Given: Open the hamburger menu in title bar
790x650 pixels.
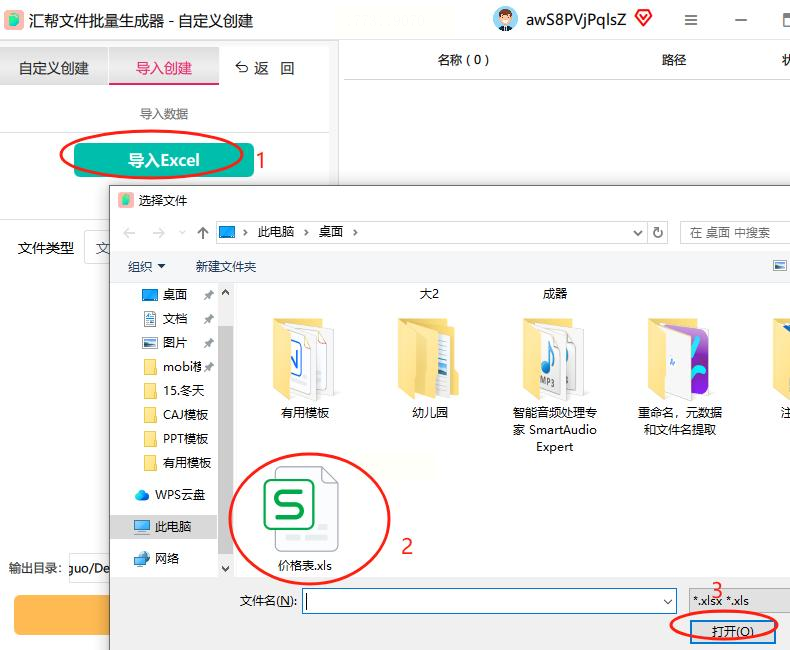Looking at the screenshot, I should click(x=691, y=20).
